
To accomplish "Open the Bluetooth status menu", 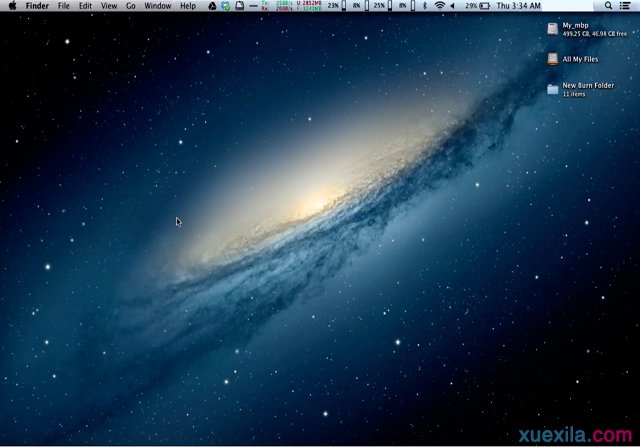I will (424, 6).
